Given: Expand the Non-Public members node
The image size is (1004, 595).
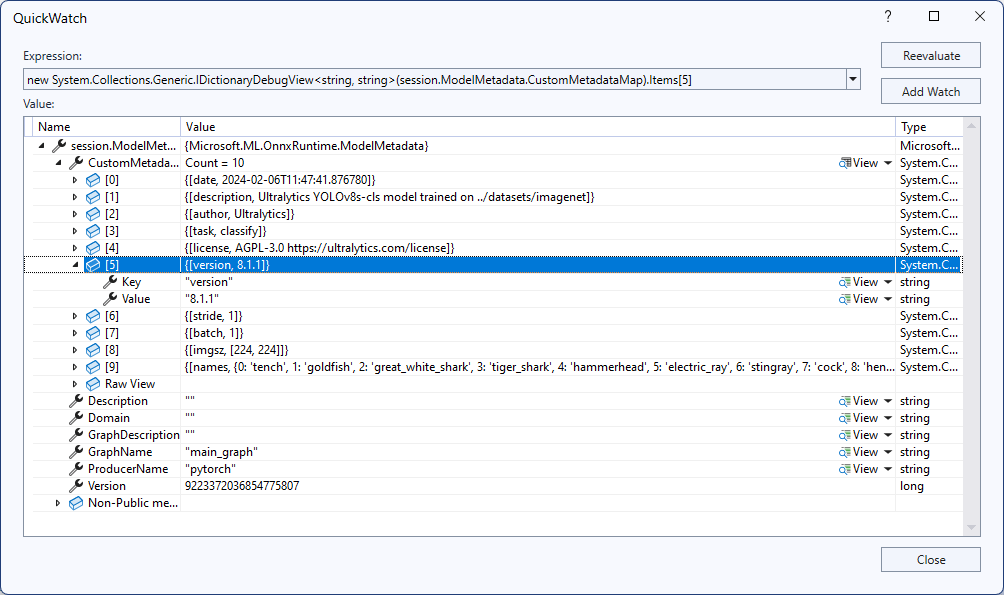Looking at the screenshot, I should (x=58, y=503).
